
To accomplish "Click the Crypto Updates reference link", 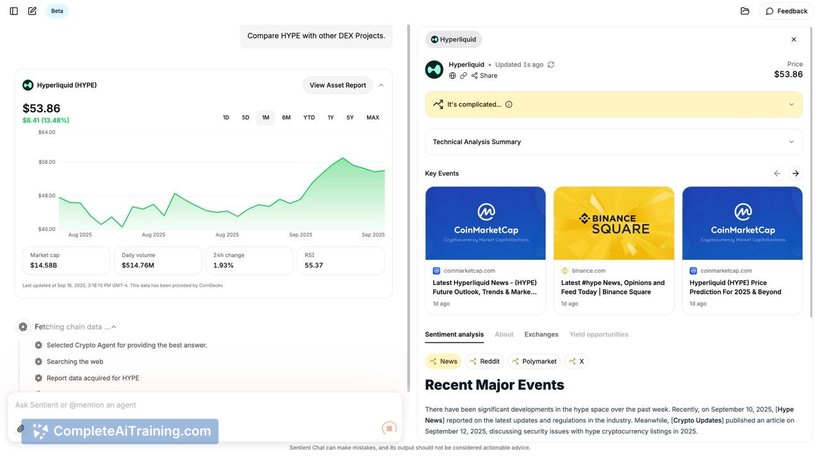I will (x=698, y=420).
